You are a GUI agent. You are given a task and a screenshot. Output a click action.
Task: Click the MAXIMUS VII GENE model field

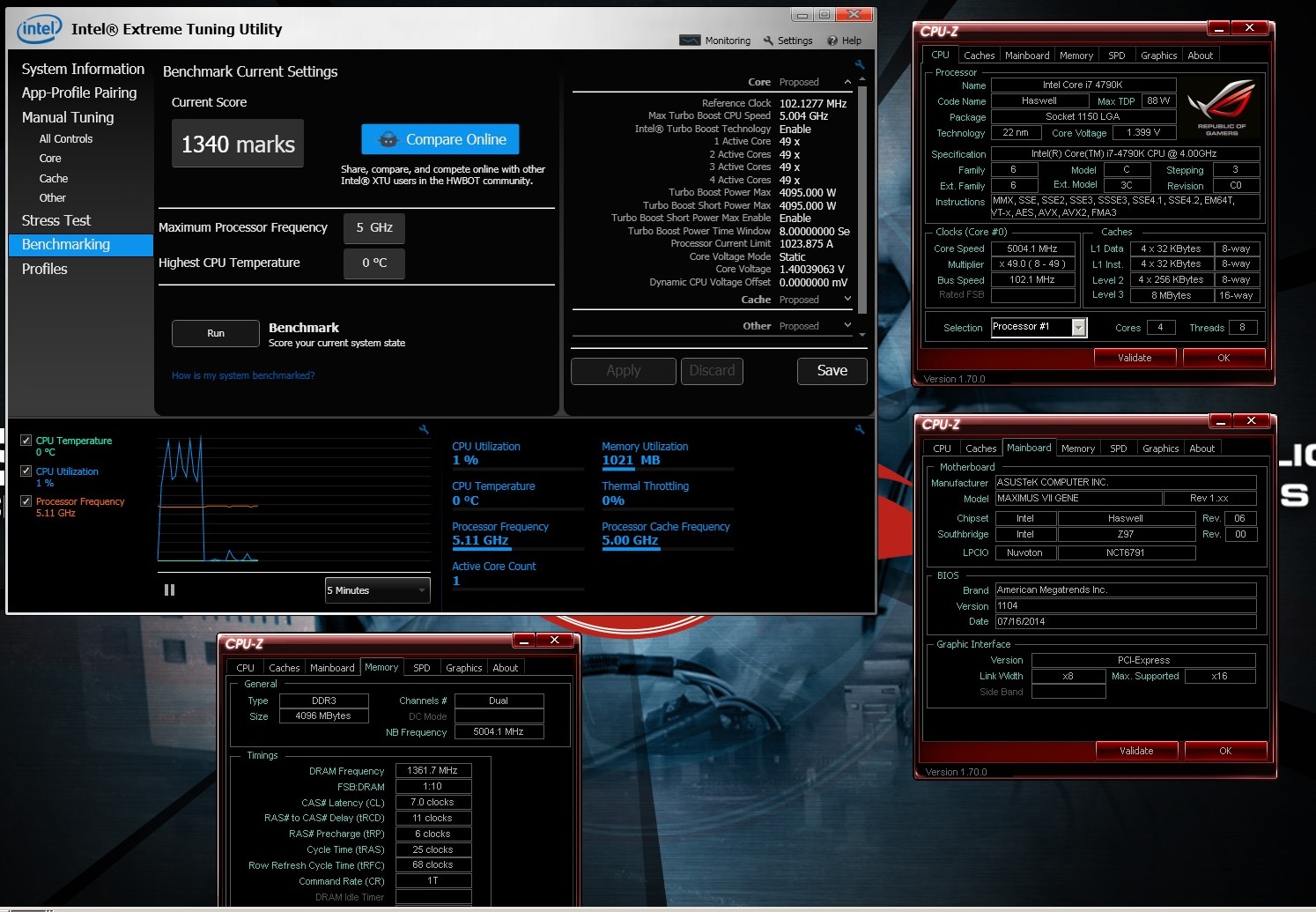(1078, 499)
